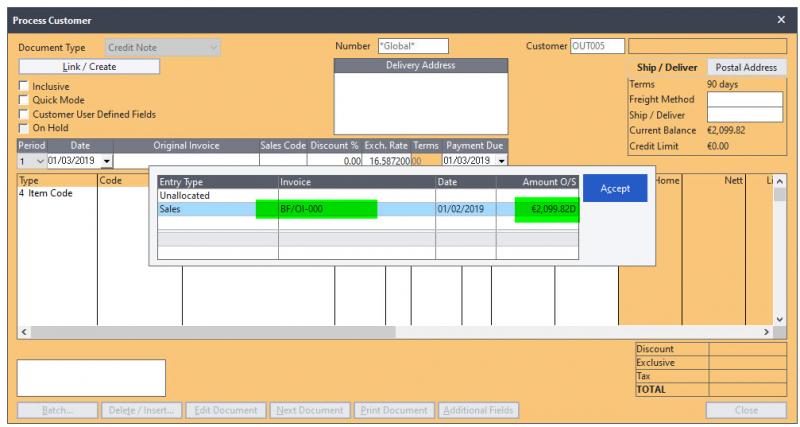Screen dimensions: 800x427
Task: Click the Freight Method input field
Action: coord(744,100)
